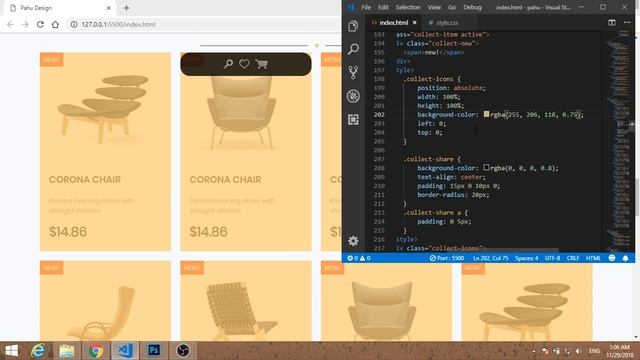Image resolution: width=640 pixels, height=360 pixels.
Task: Click the feedback smiley in status bar
Action: tap(611, 258)
